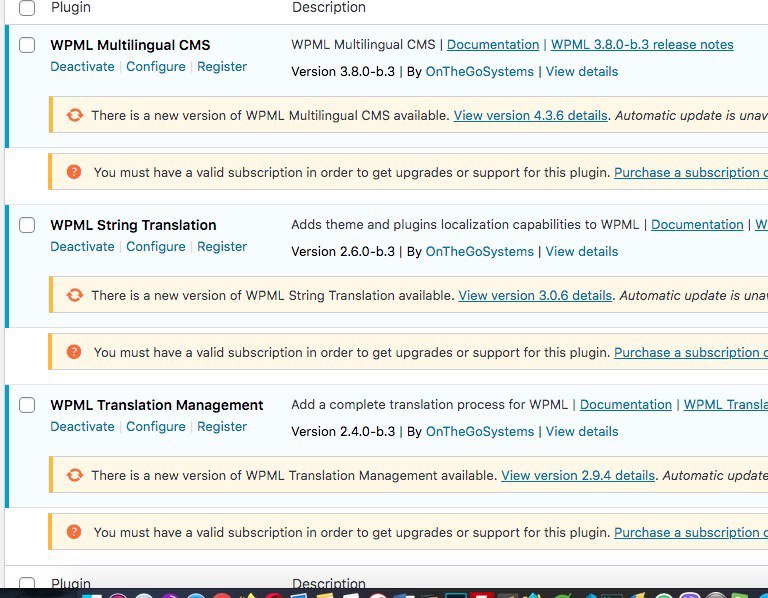This screenshot has height=598, width=768.
Task: Click update icon in WPML Translation Management notice
Action: pyautogui.click(x=75, y=475)
